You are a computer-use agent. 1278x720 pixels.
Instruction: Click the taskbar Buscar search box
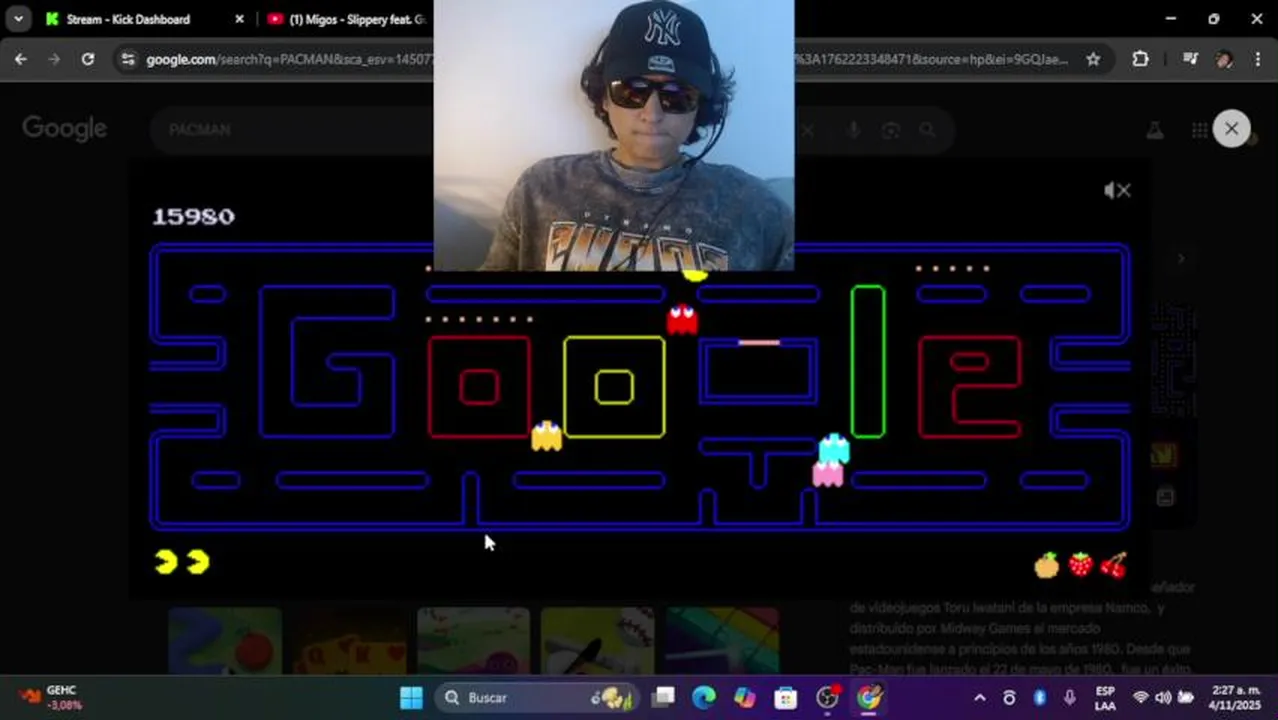pos(537,697)
